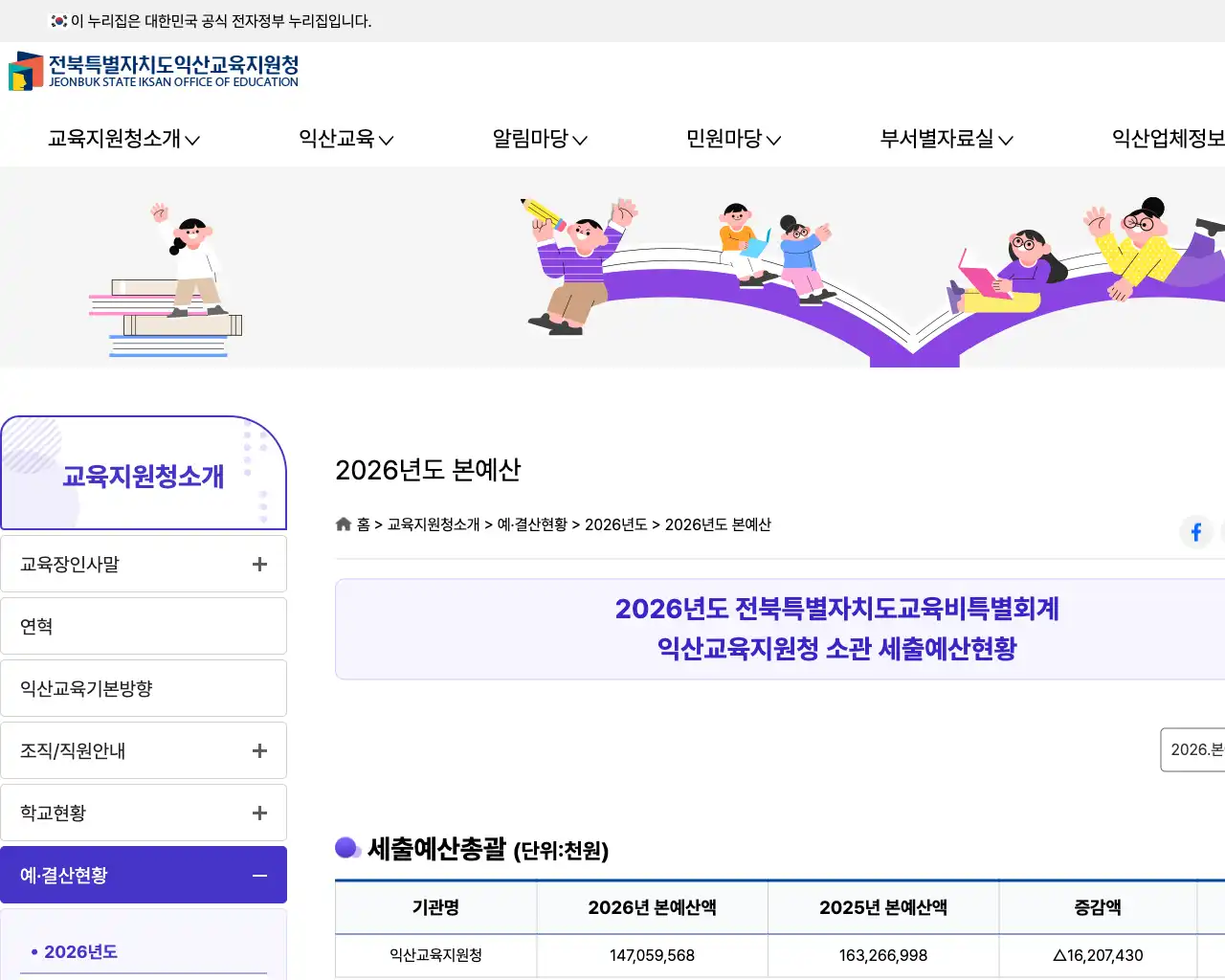Open the 교육지원청소개 dropdown menu
The width and height of the screenshot is (1225, 980).
coord(117,139)
